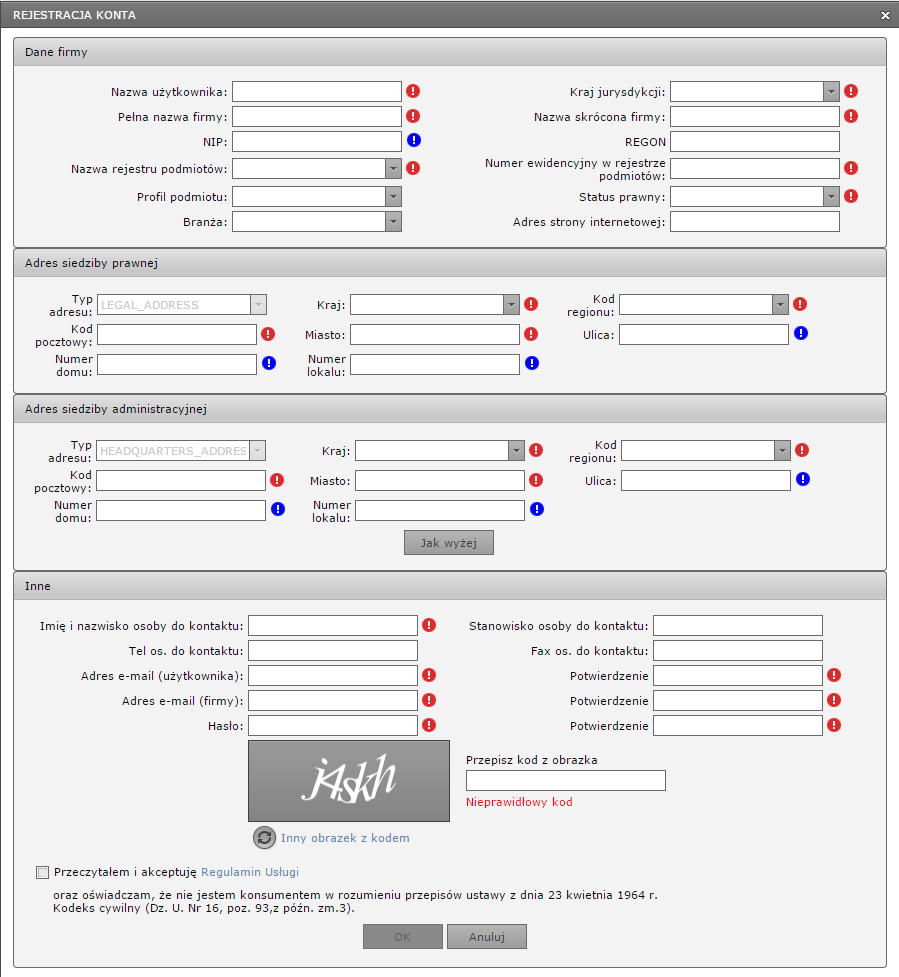Screen dimensions: 899x977
Task: Click blue info icon beside NIP field
Action: [x=414, y=140]
